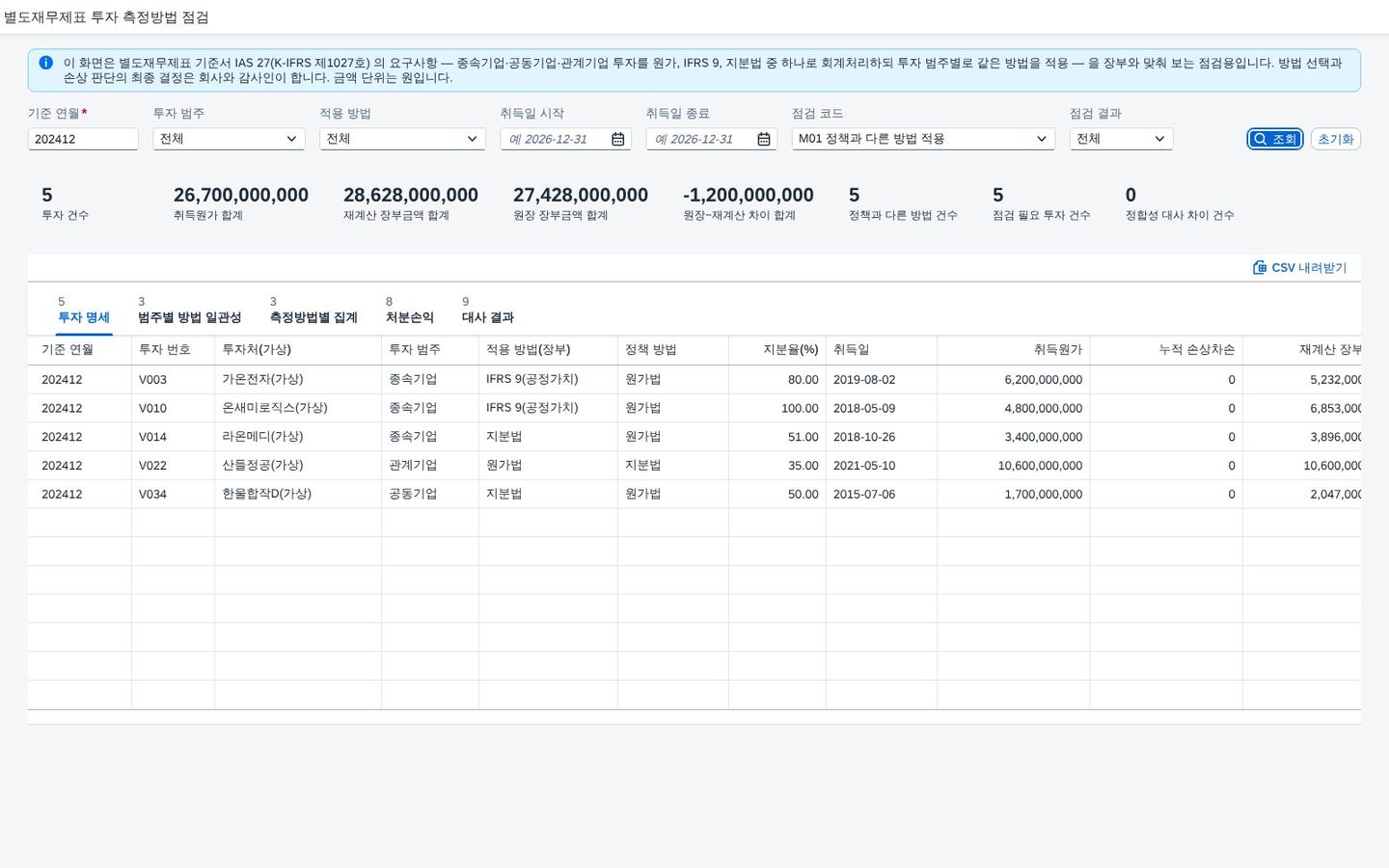Click the 누적 손상차손 column header
This screenshot has width=1389, height=868.
[x=1166, y=350]
